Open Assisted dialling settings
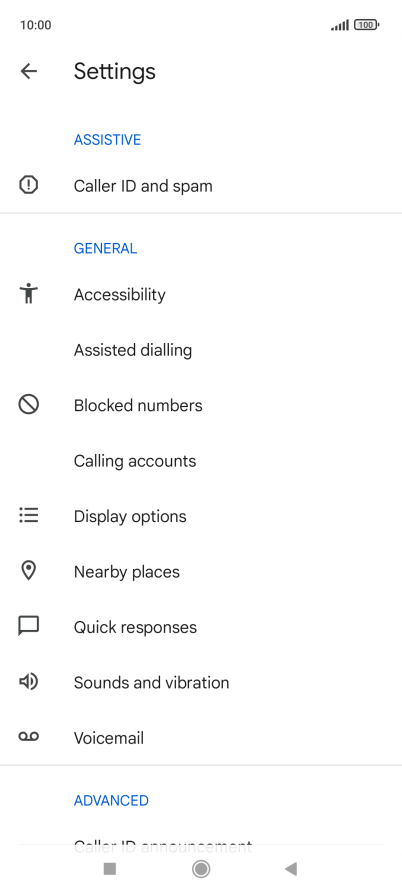402x893 pixels. (201, 350)
